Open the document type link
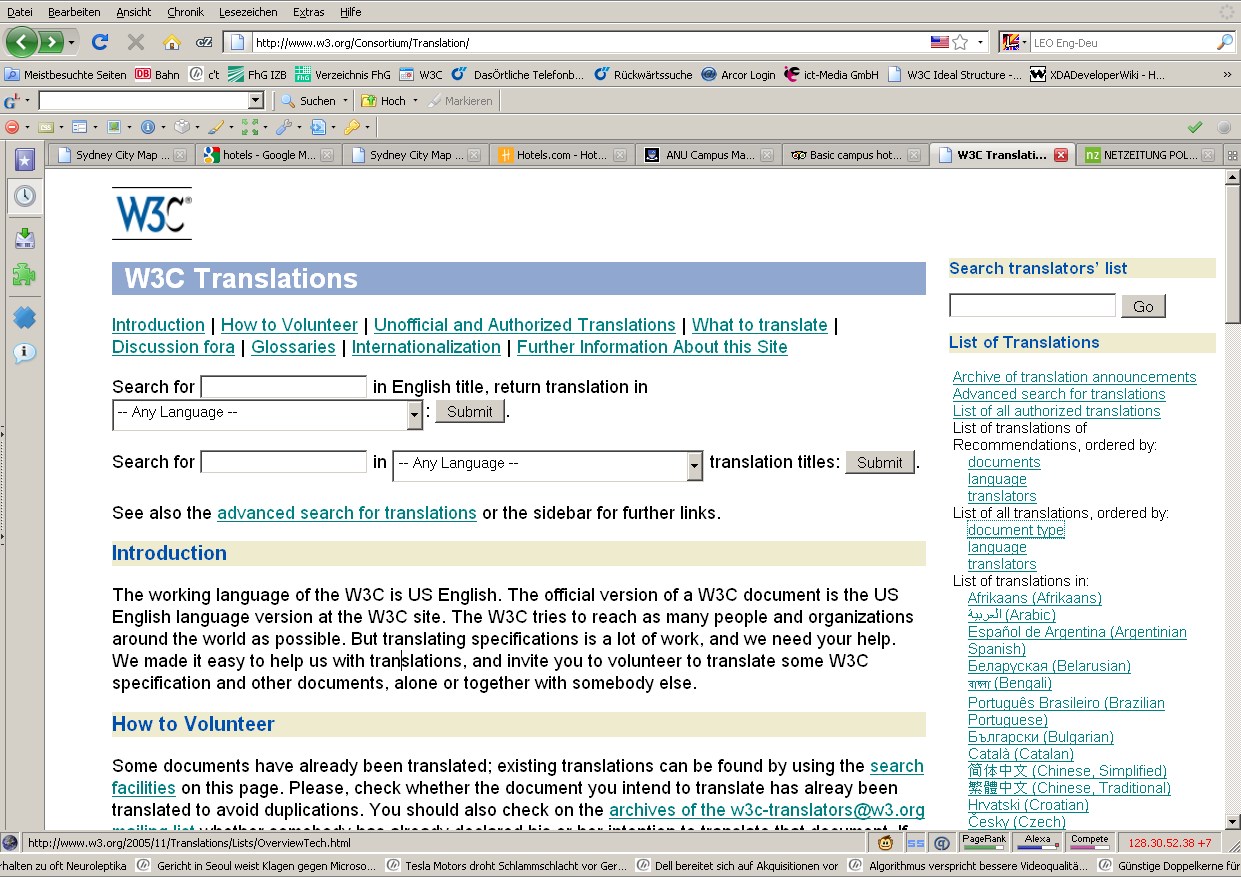The image size is (1241, 877). (1016, 530)
